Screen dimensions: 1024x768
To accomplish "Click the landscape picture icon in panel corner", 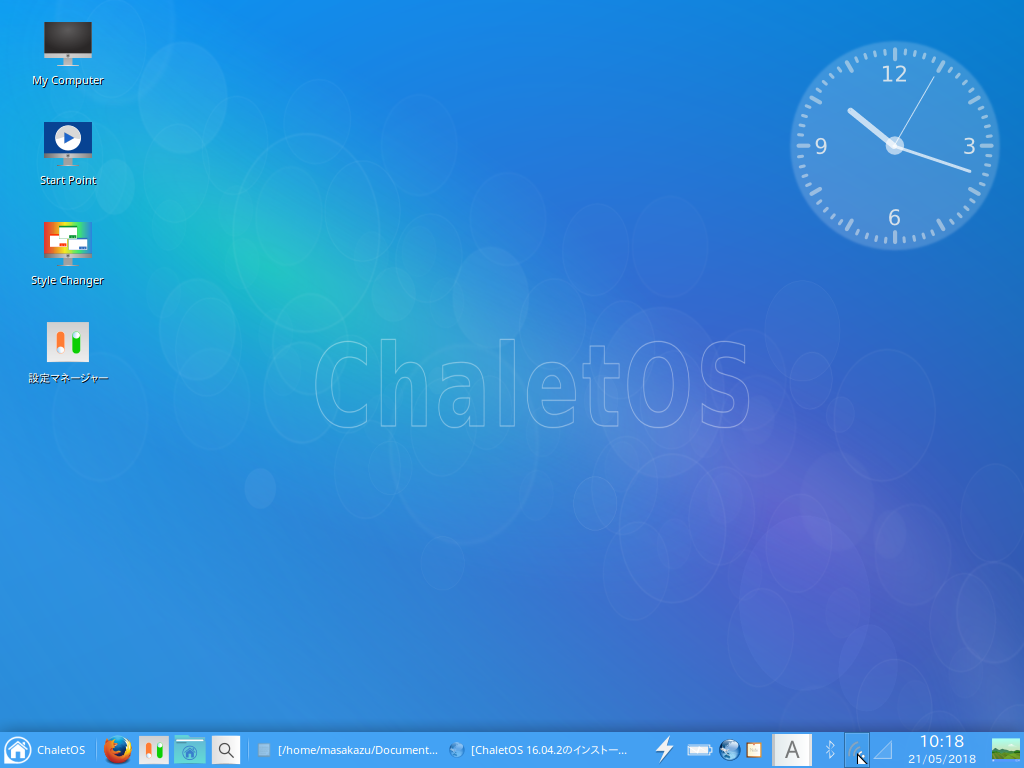I will pyautogui.click(x=1005, y=750).
